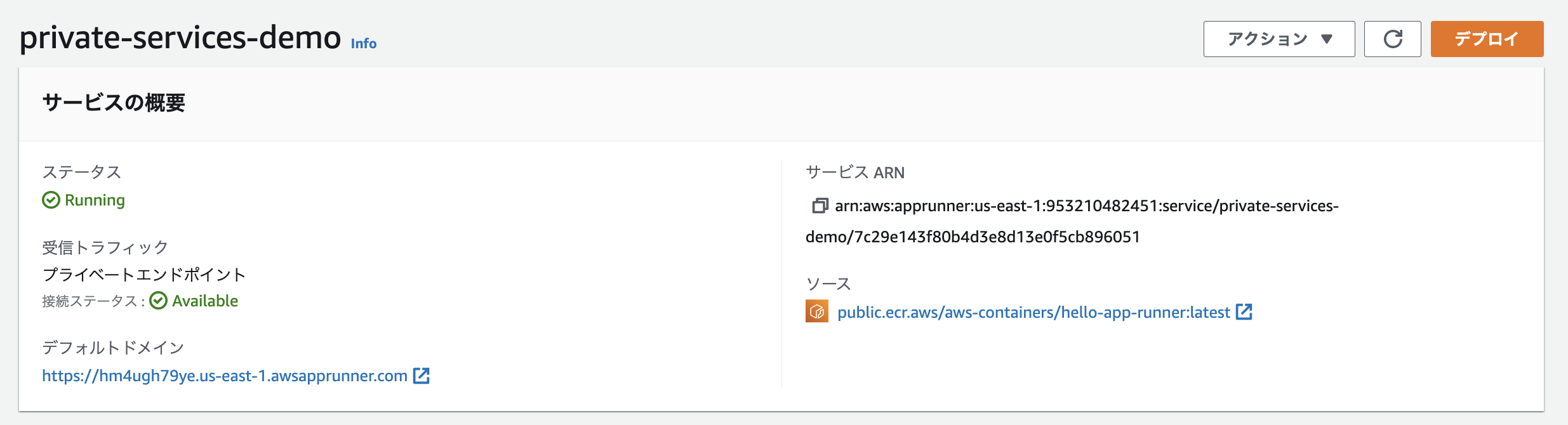
Task: Open the public.ecr.aws hello-app-runner source link
Action: [x=1033, y=312]
